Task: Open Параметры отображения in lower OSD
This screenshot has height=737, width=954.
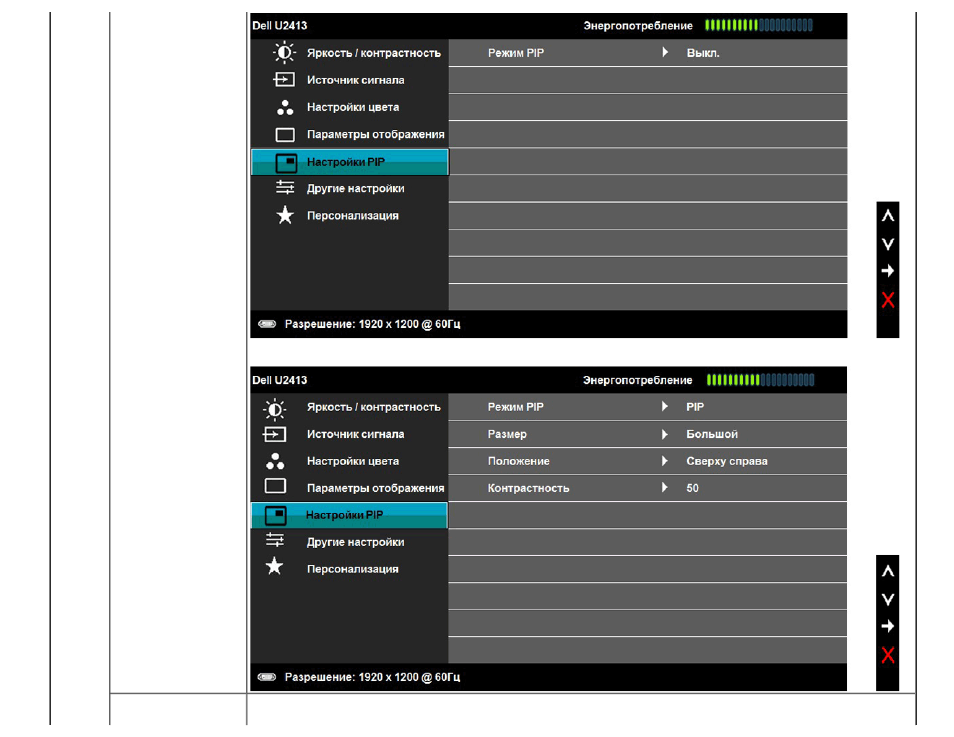Action: (x=375, y=488)
